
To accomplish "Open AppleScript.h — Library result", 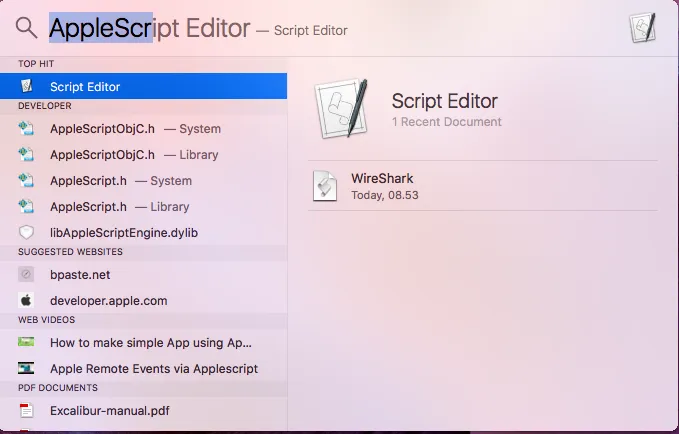I will pos(143,207).
